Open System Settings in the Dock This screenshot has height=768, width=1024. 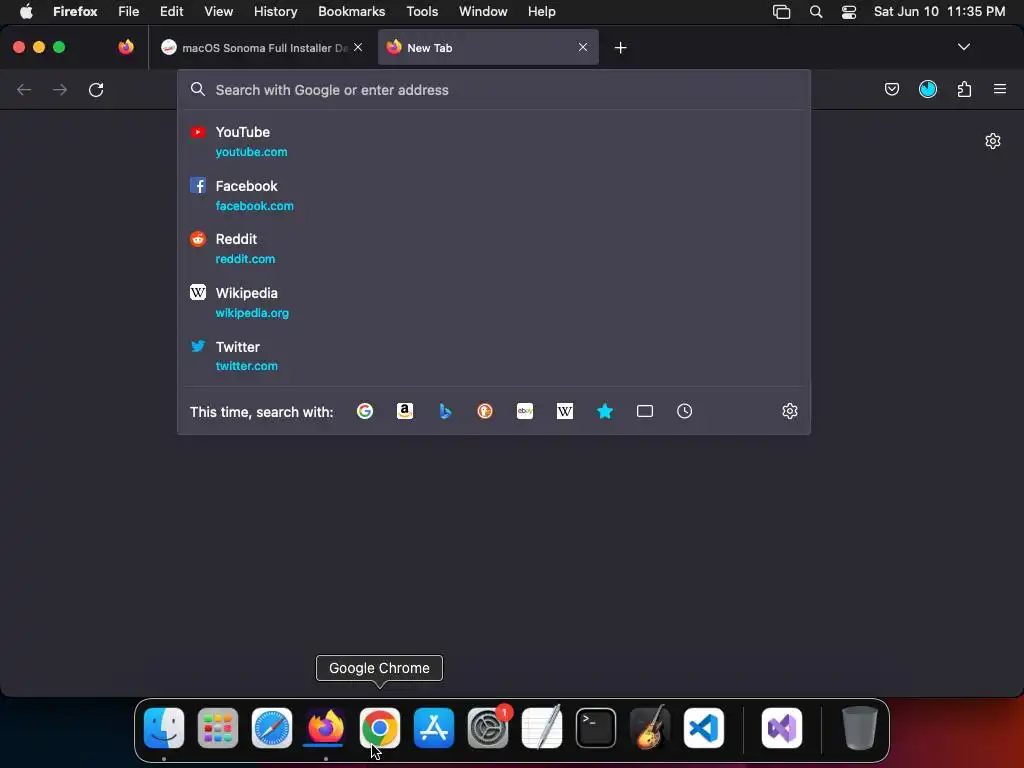[x=488, y=728]
